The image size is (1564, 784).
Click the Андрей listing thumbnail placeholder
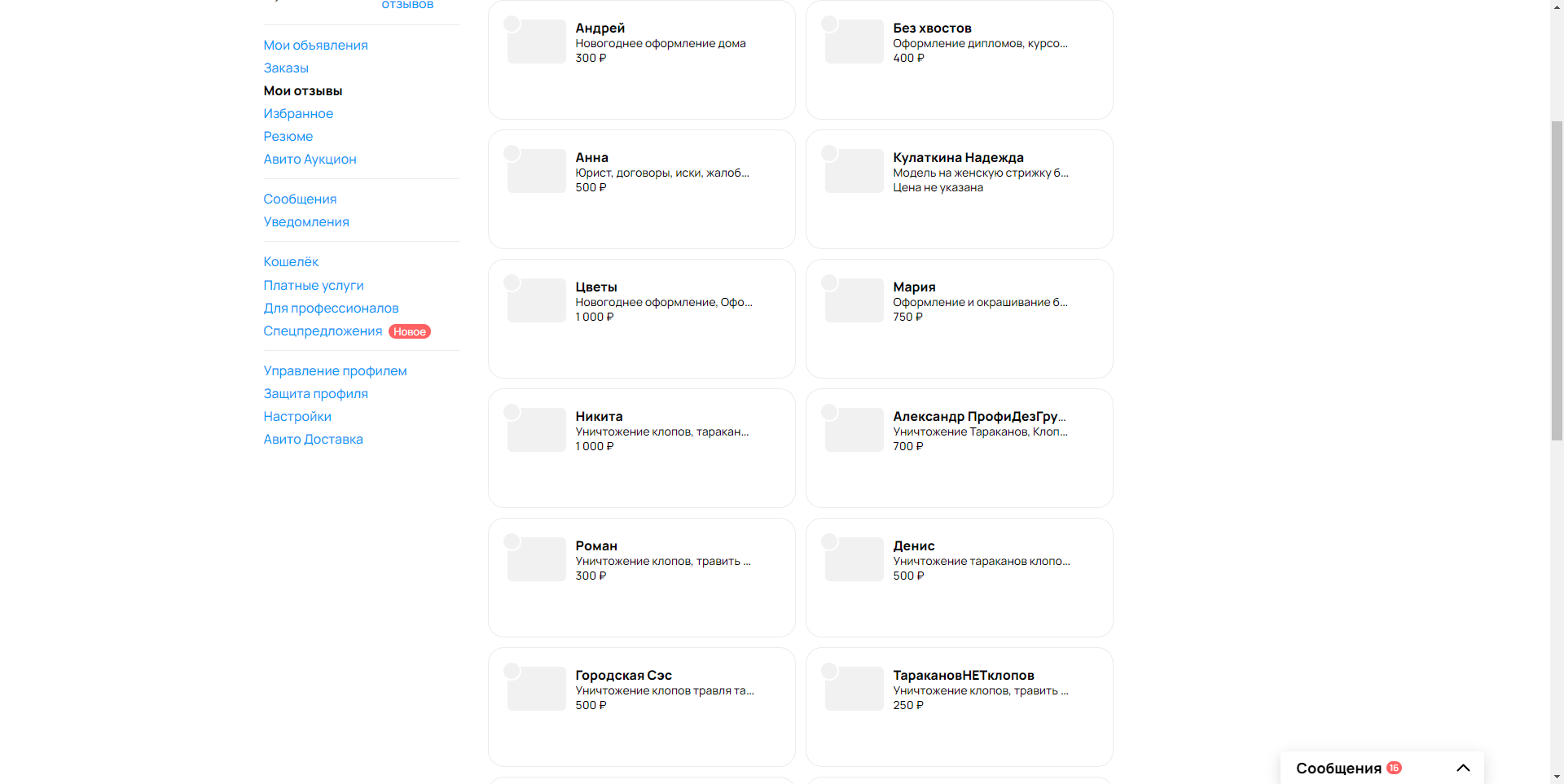pyautogui.click(x=537, y=42)
